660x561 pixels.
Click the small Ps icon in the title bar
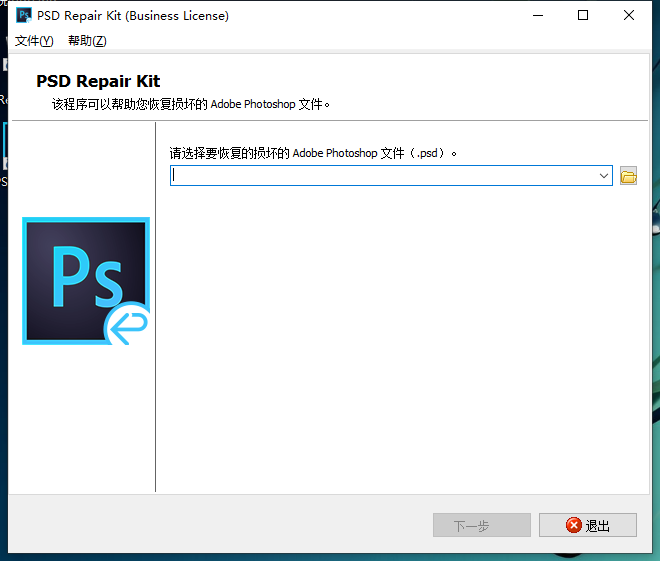coord(23,15)
